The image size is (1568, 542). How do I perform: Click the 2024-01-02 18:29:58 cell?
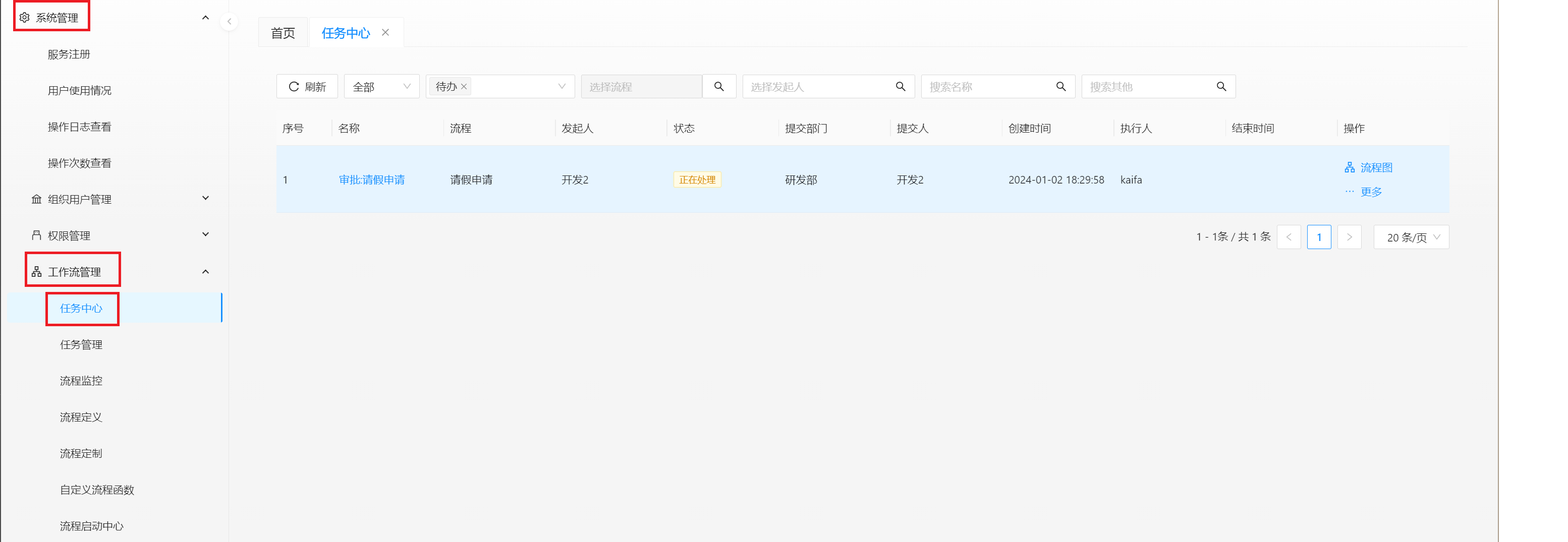(x=1057, y=180)
